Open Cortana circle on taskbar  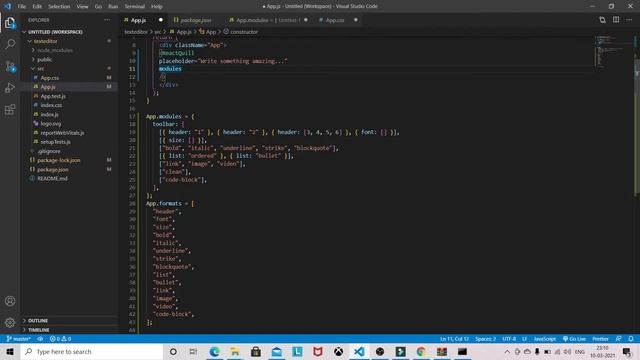(173, 351)
